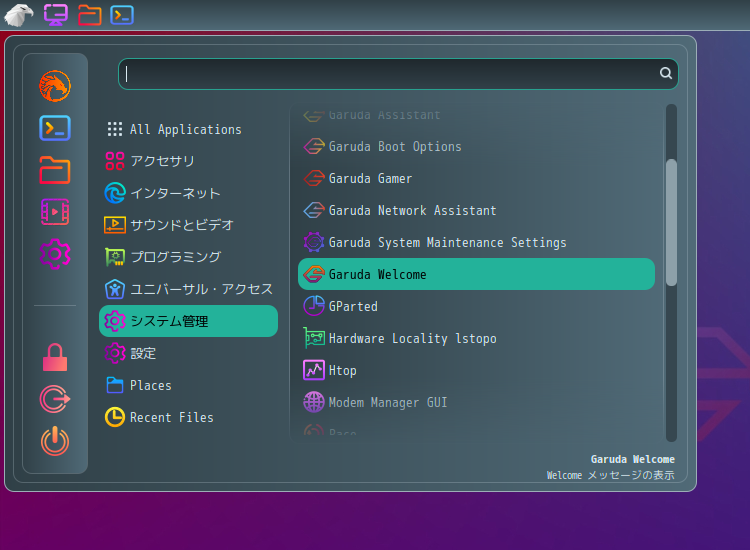Viewport: 750px width, 550px height.
Task: Open settings gear in sidebar favorites
Action: coord(55,254)
